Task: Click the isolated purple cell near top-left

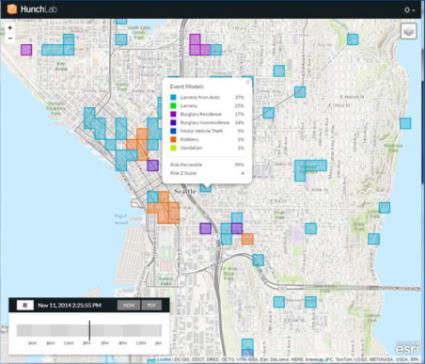Action: point(26,50)
